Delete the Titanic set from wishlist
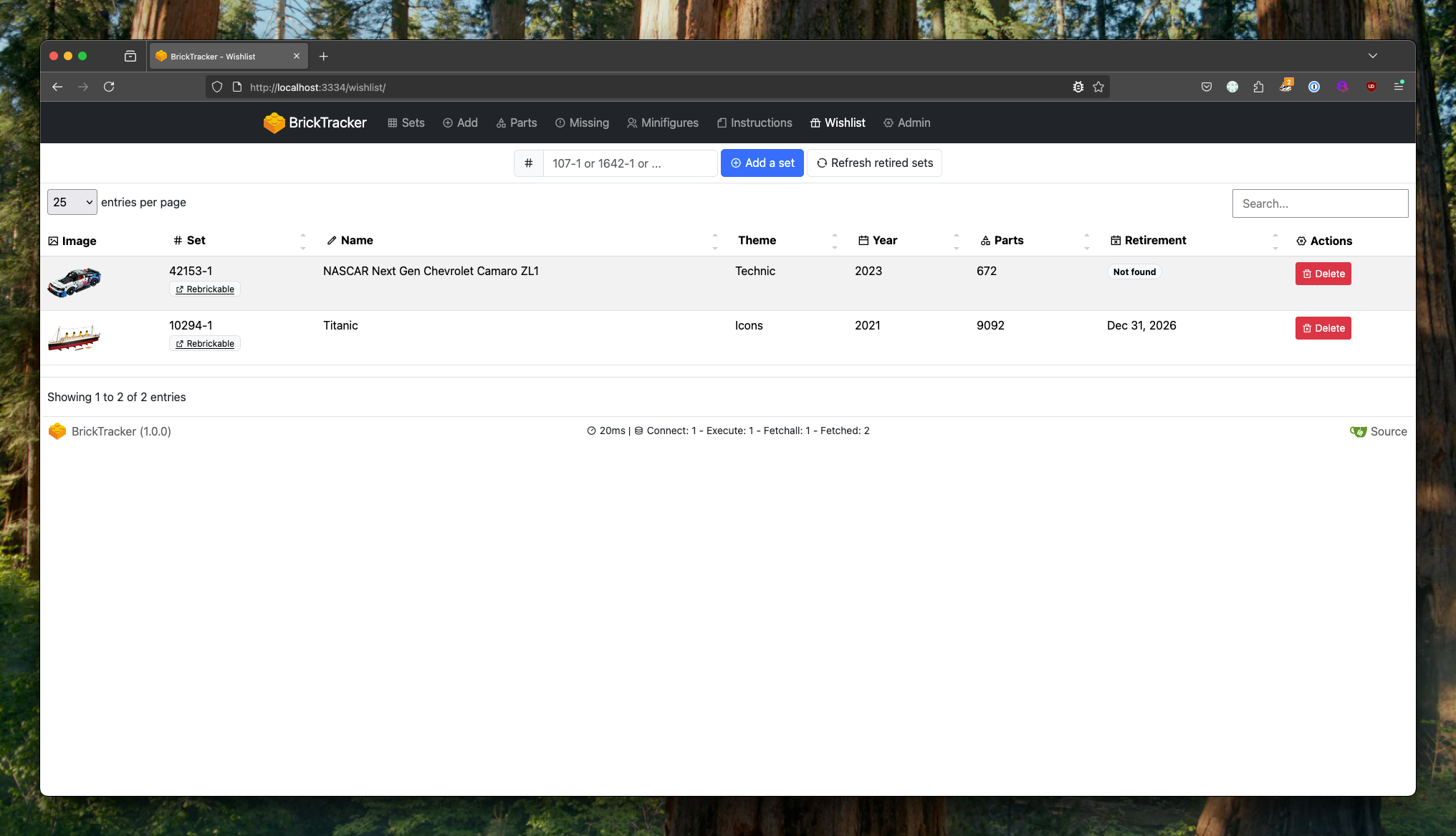The width and height of the screenshot is (1456, 836). [1323, 328]
